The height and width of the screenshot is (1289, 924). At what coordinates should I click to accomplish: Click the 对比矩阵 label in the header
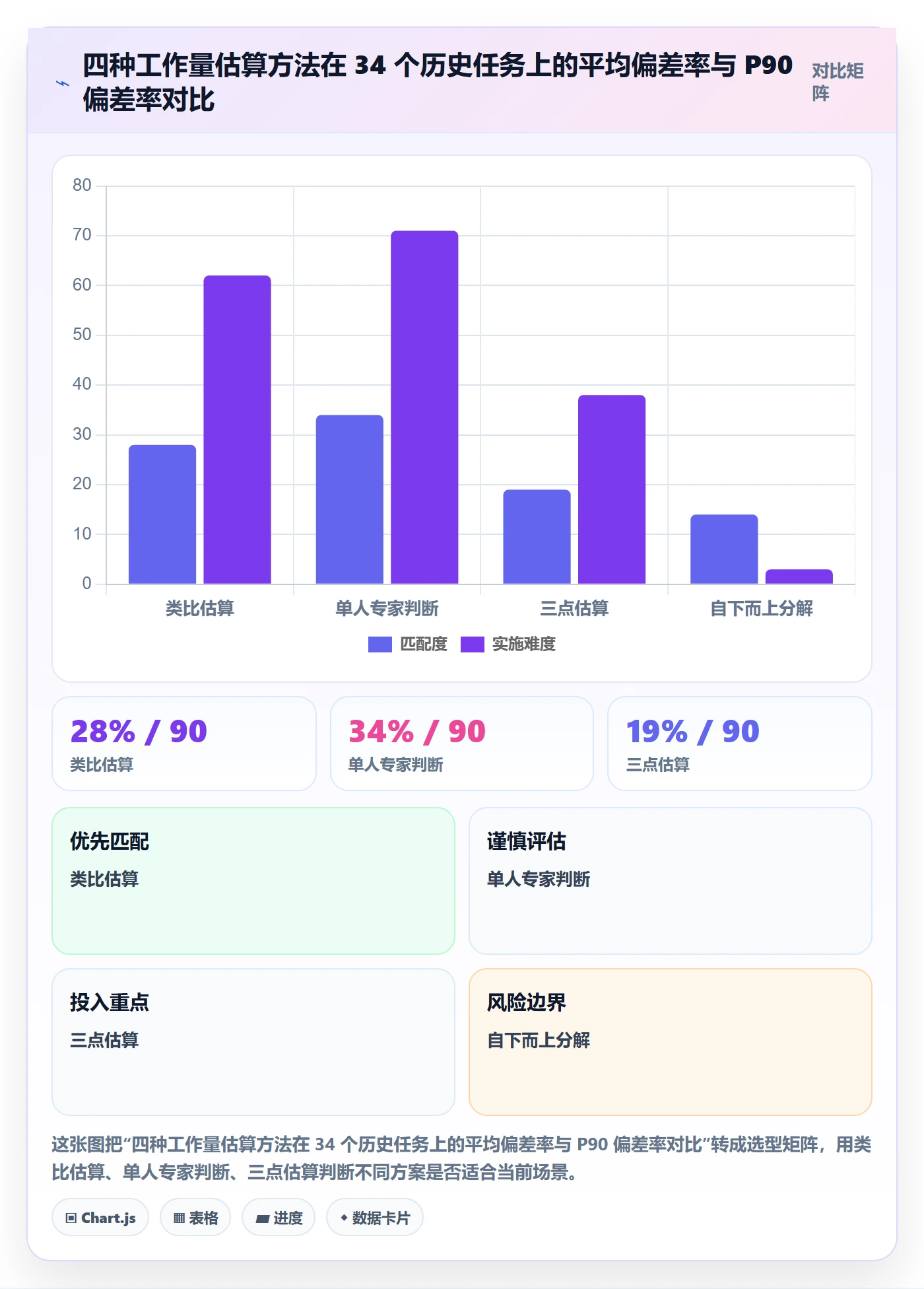(x=838, y=82)
